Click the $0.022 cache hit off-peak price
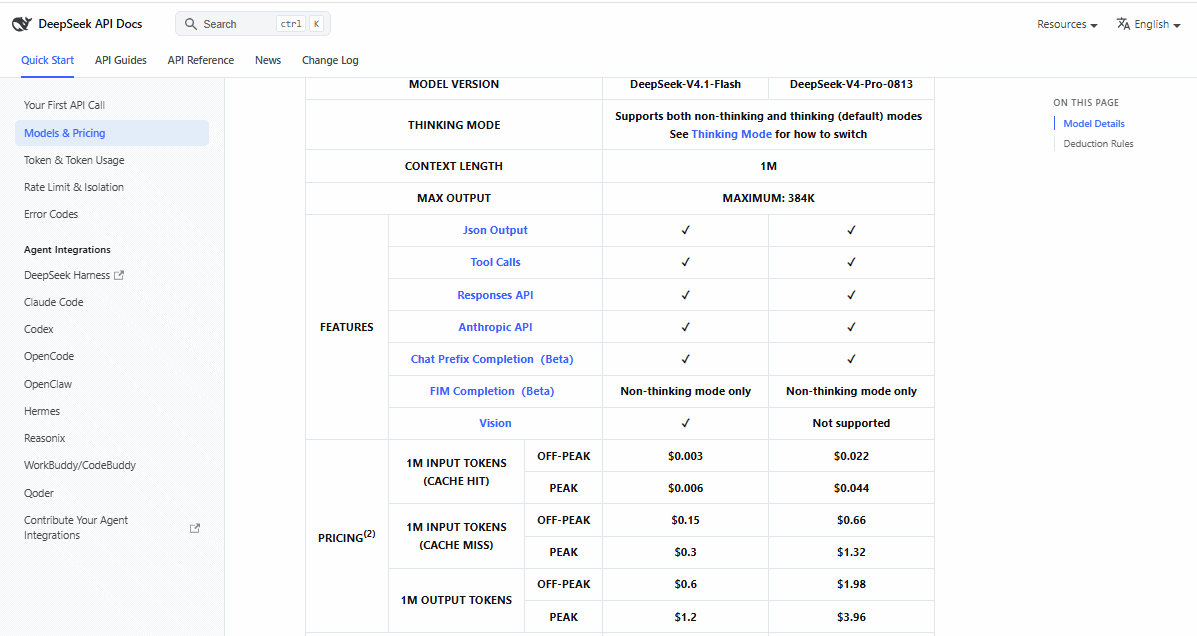Image resolution: width=1197 pixels, height=636 pixels. (x=851, y=456)
